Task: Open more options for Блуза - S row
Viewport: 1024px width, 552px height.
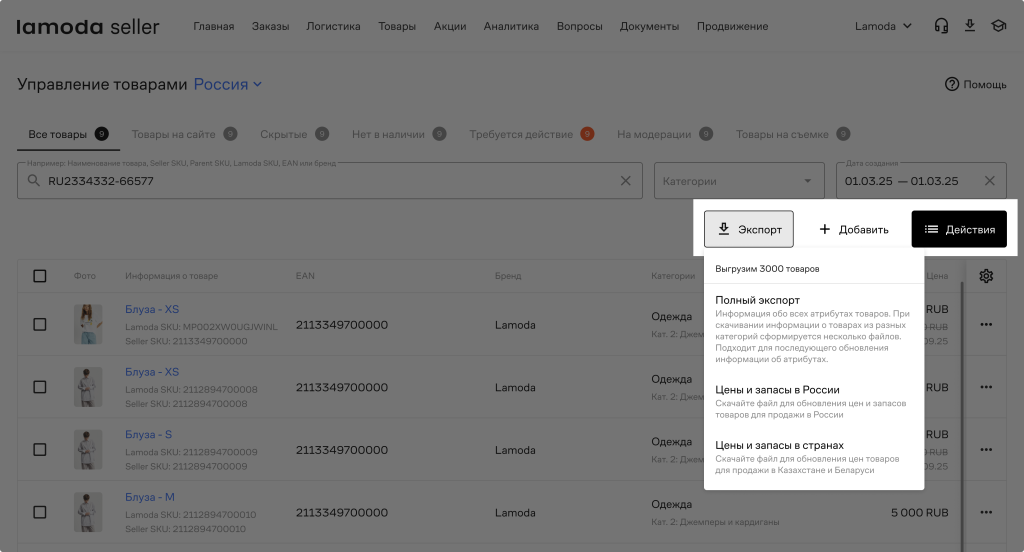Action: 986,450
